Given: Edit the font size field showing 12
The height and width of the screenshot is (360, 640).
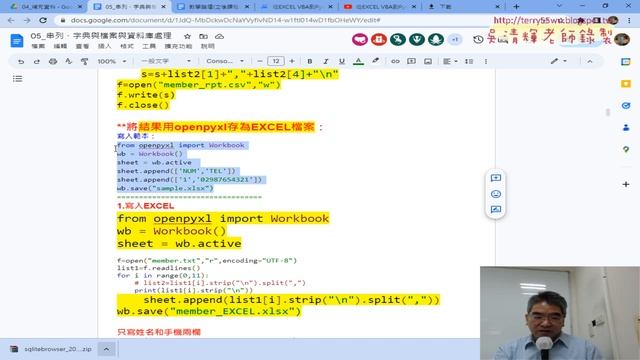Looking at the screenshot, I should (x=276, y=61).
